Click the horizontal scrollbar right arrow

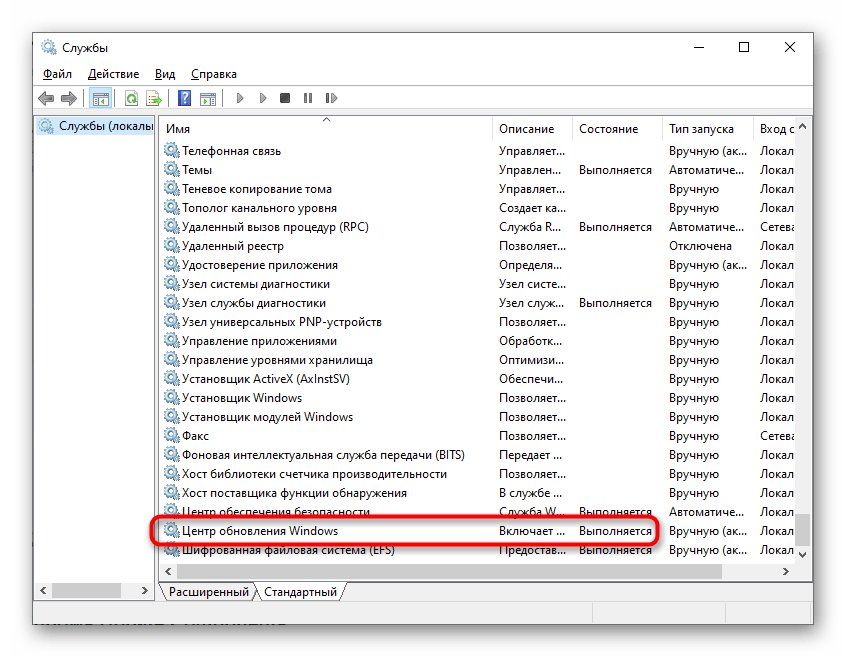[786, 571]
